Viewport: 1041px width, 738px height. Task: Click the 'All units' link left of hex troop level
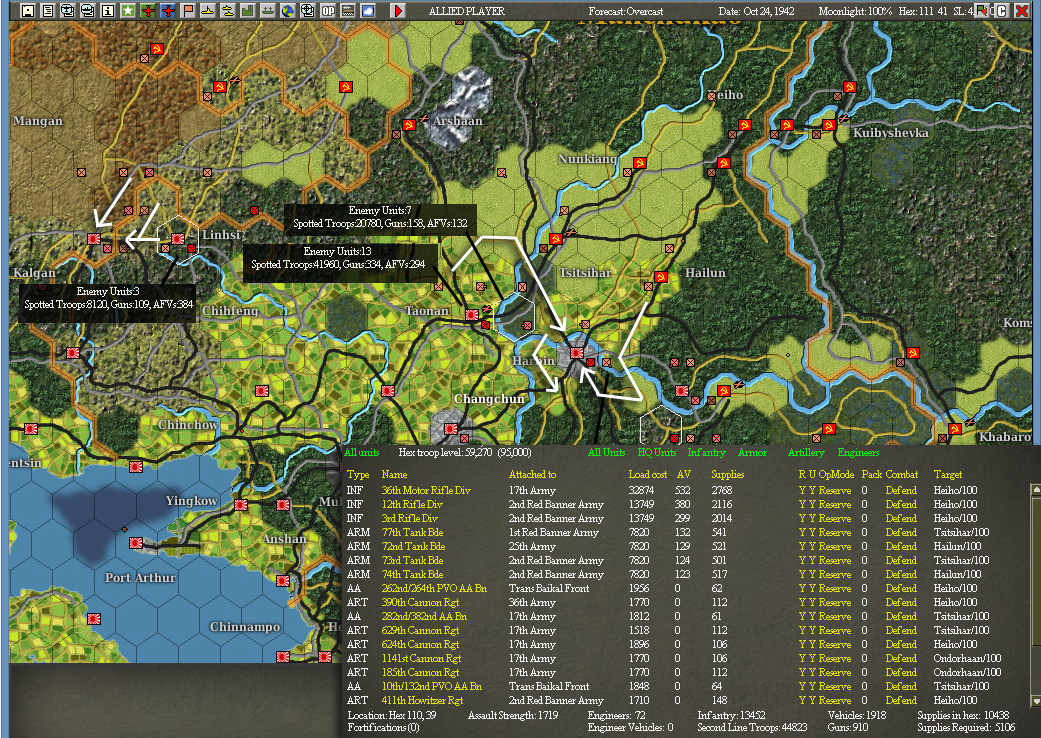[x=362, y=453]
